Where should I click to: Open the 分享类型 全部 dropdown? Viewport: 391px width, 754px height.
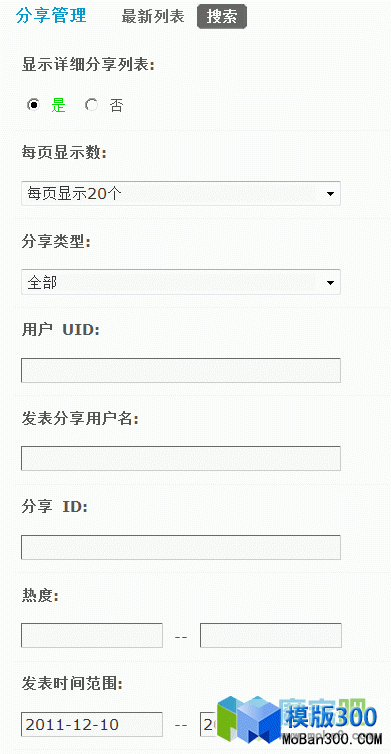click(181, 282)
